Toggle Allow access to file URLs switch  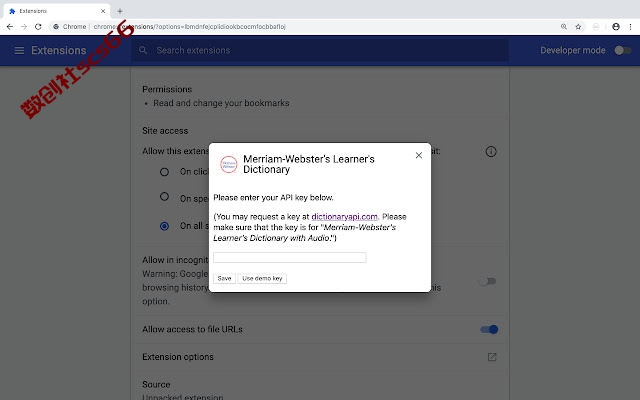click(489, 329)
